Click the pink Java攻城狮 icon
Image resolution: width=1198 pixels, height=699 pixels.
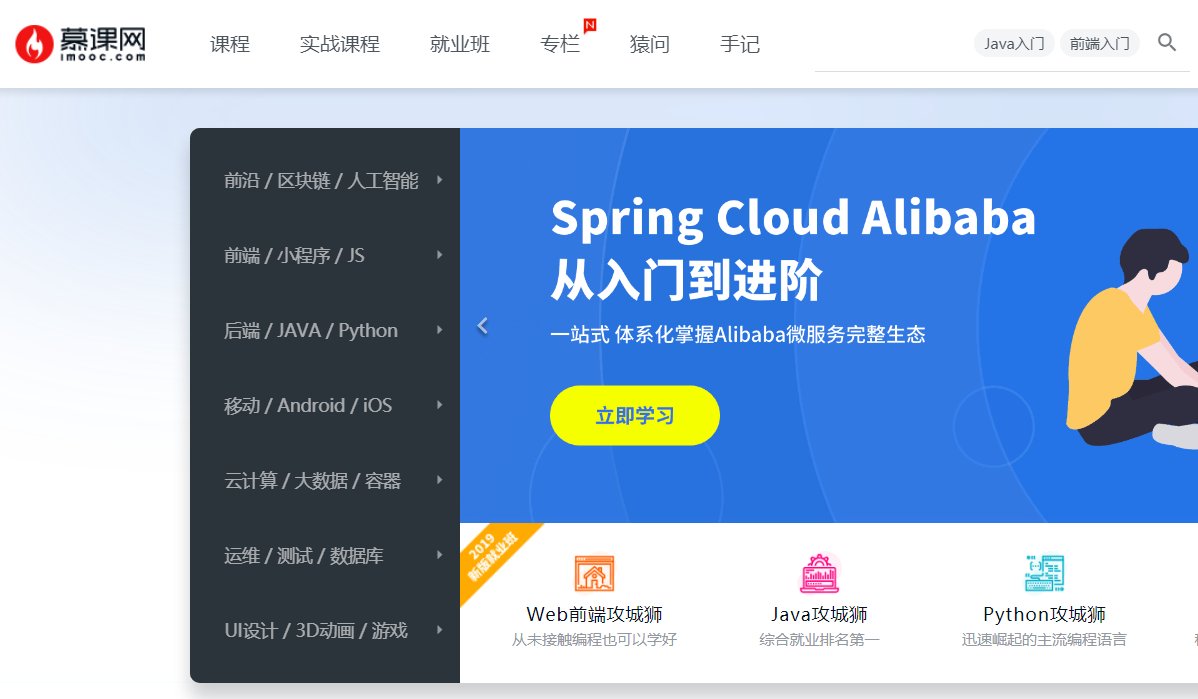click(820, 573)
